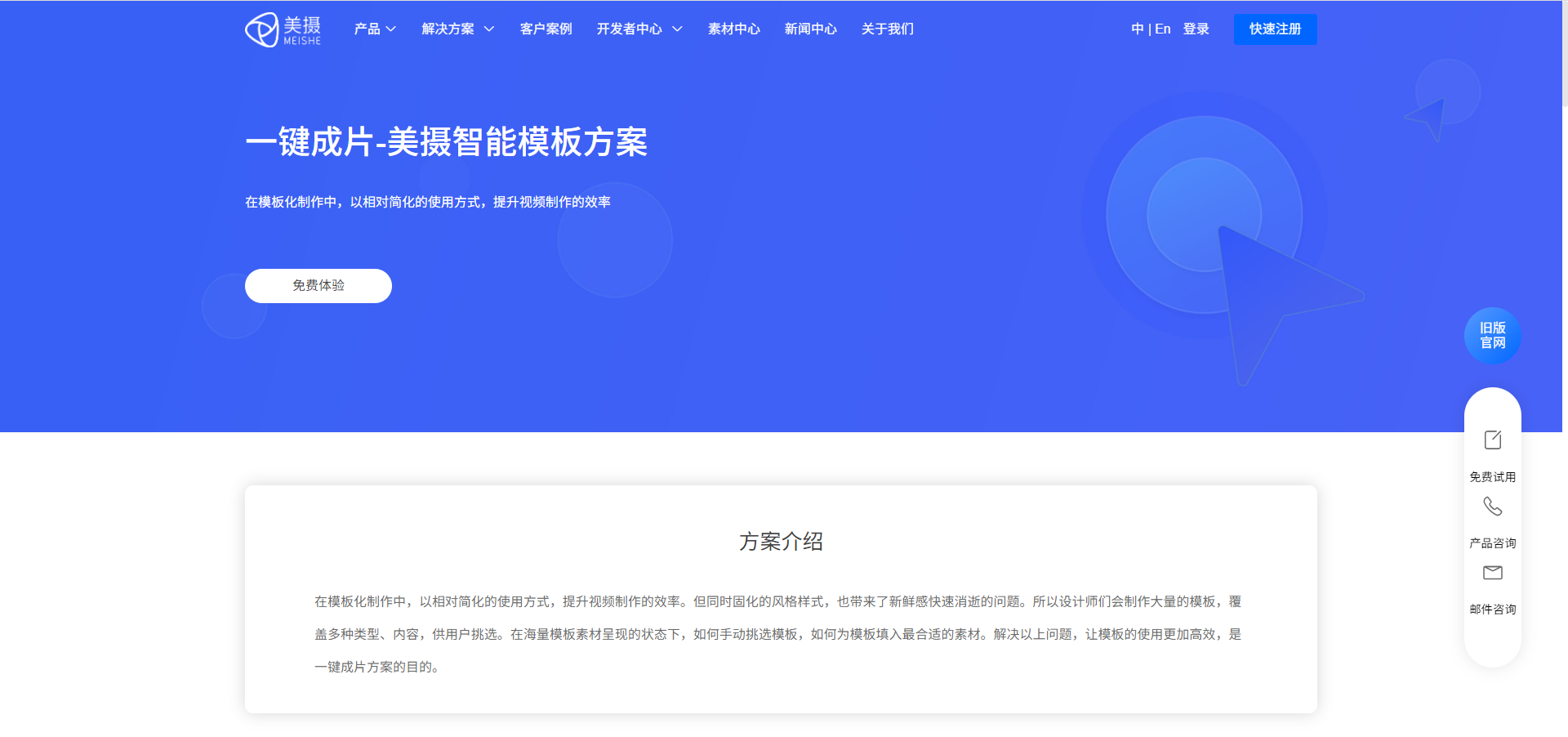Image resolution: width=1568 pixels, height=737 pixels.
Task: Go to 素材中心 page
Action: point(733,29)
